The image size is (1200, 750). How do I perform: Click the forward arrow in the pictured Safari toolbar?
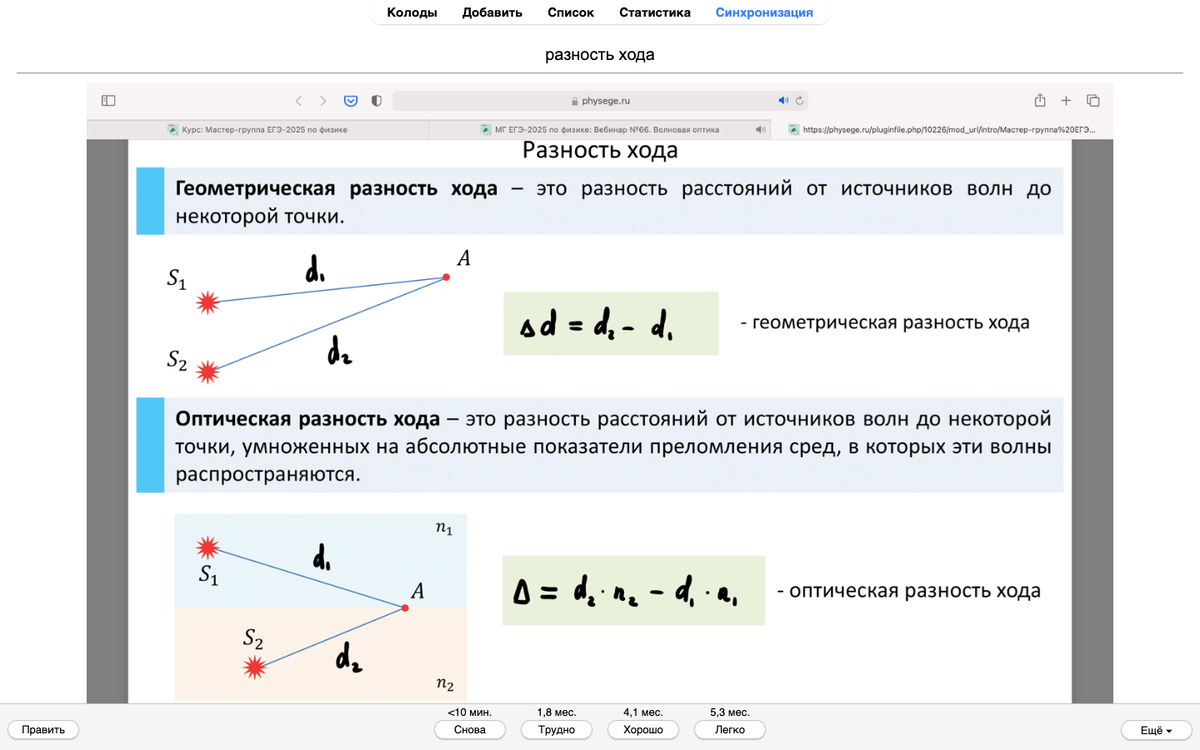(x=323, y=101)
